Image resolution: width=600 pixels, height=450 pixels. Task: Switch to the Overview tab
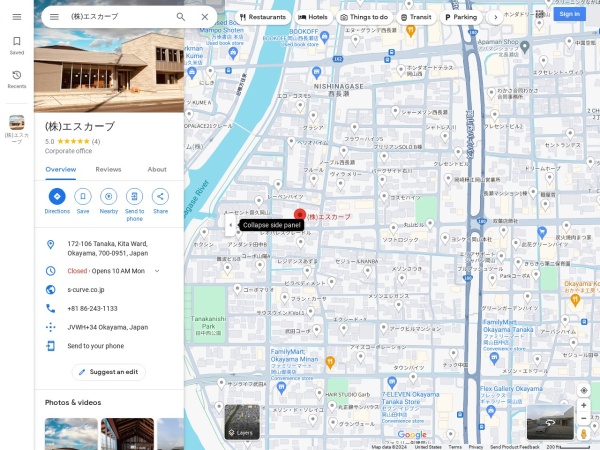click(60, 170)
